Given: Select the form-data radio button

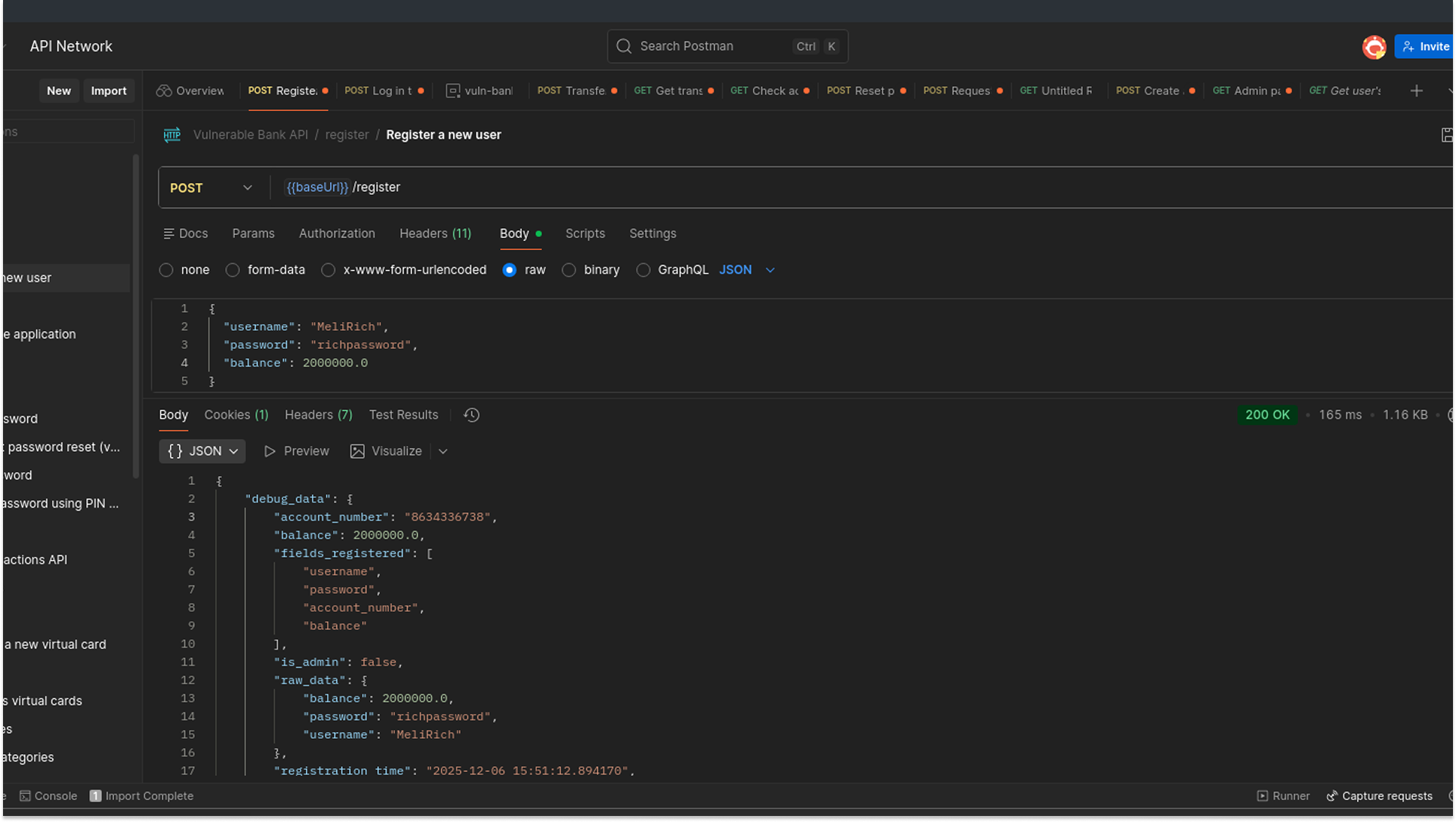Looking at the screenshot, I should (x=233, y=270).
